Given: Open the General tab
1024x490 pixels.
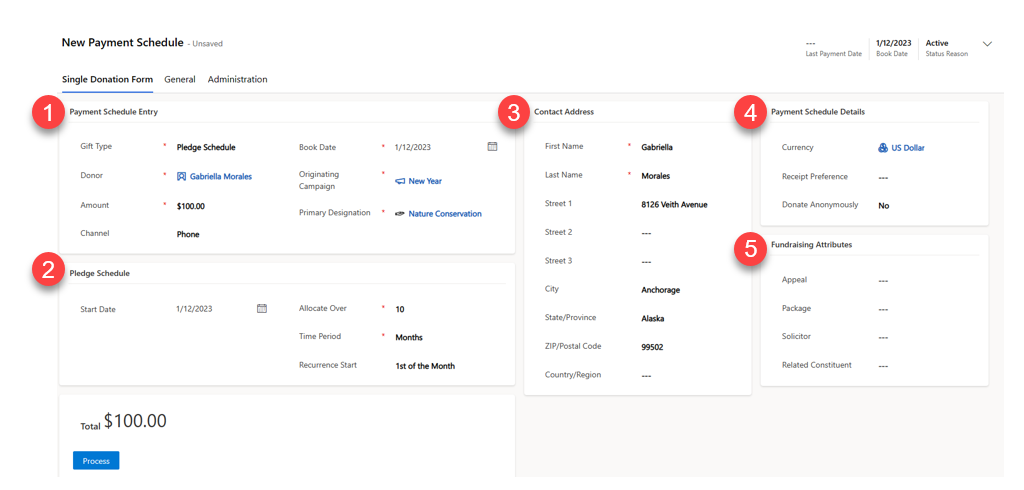Looking at the screenshot, I should (x=180, y=79).
